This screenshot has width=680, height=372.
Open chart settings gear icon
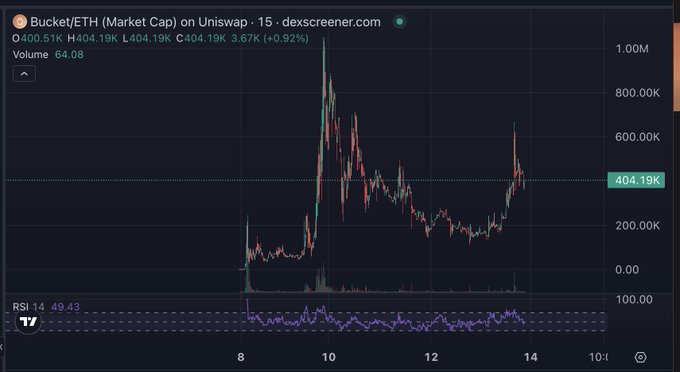coord(641,357)
